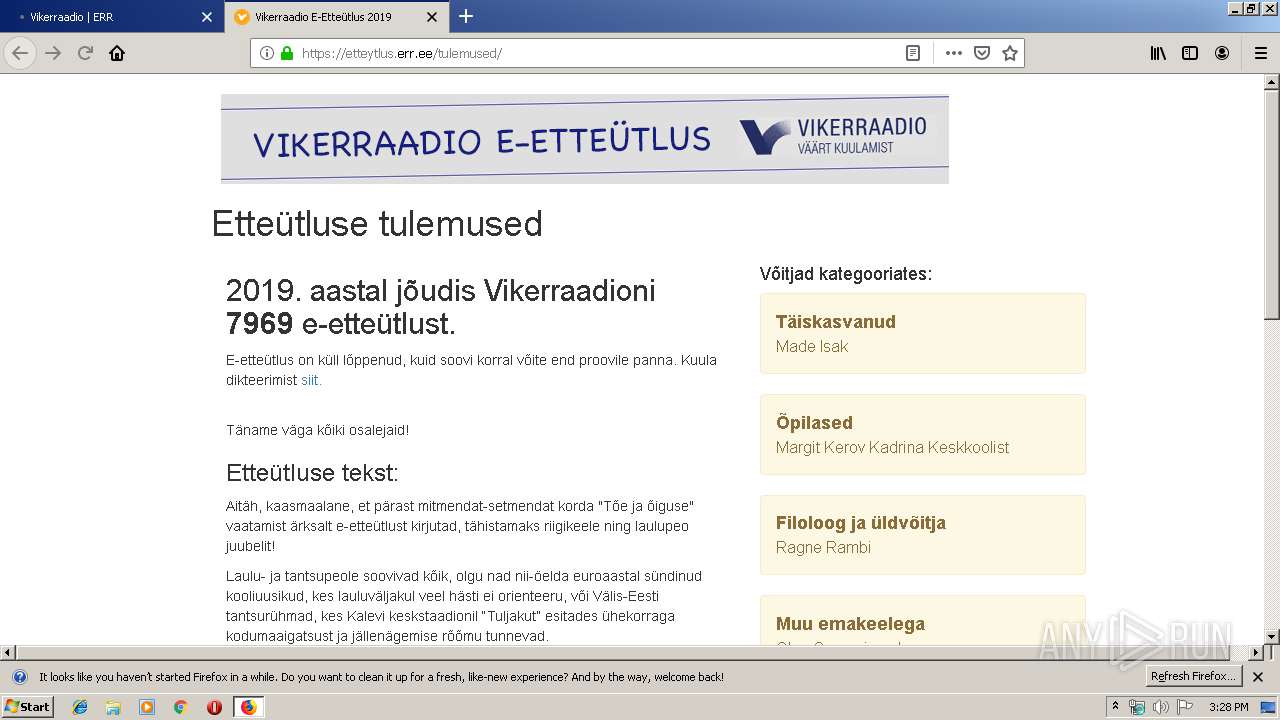Show hidden system tray icons
The image size is (1280, 720).
click(x=1115, y=707)
